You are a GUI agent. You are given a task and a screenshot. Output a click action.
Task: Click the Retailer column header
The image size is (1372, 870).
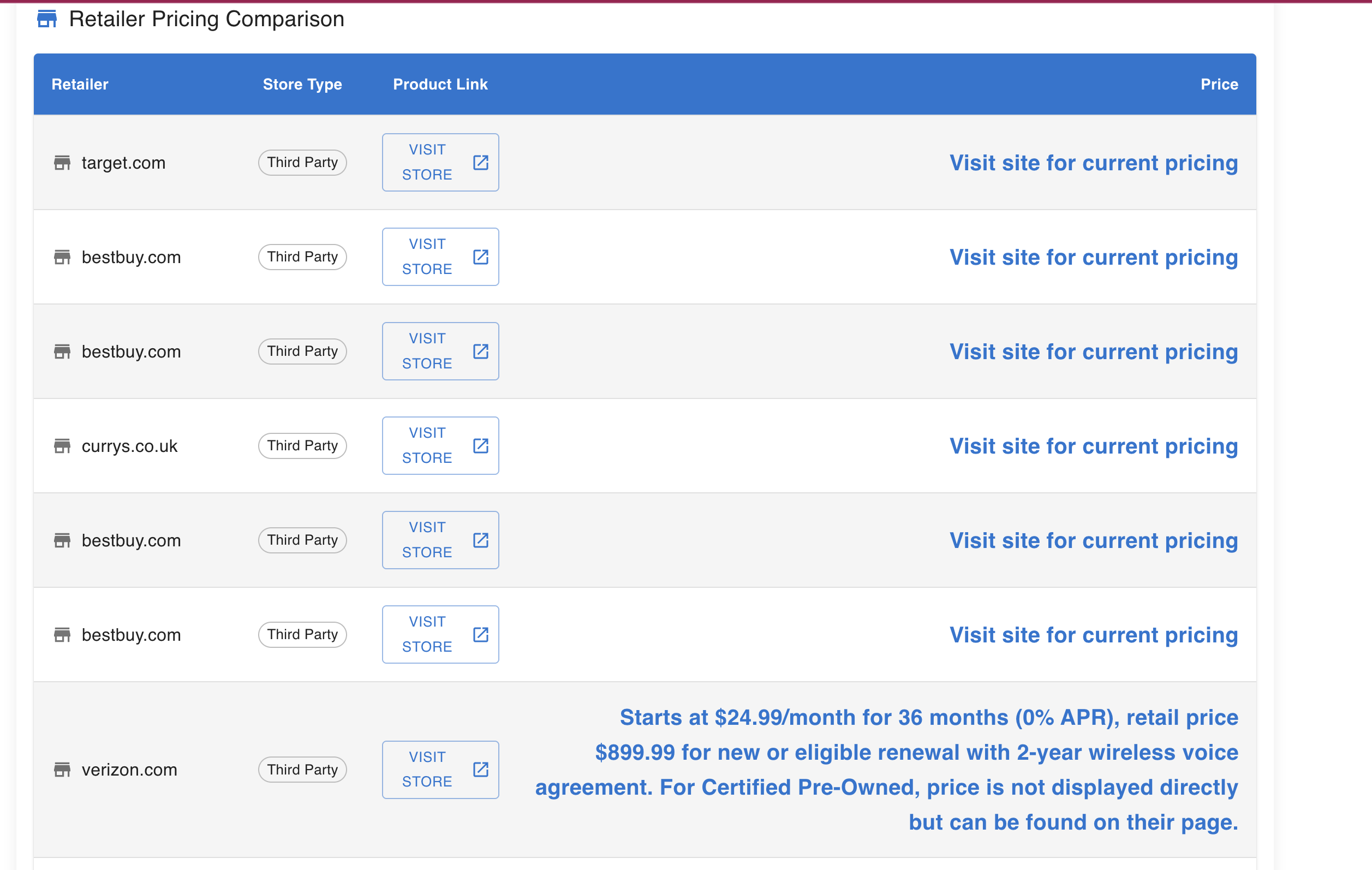click(x=80, y=84)
